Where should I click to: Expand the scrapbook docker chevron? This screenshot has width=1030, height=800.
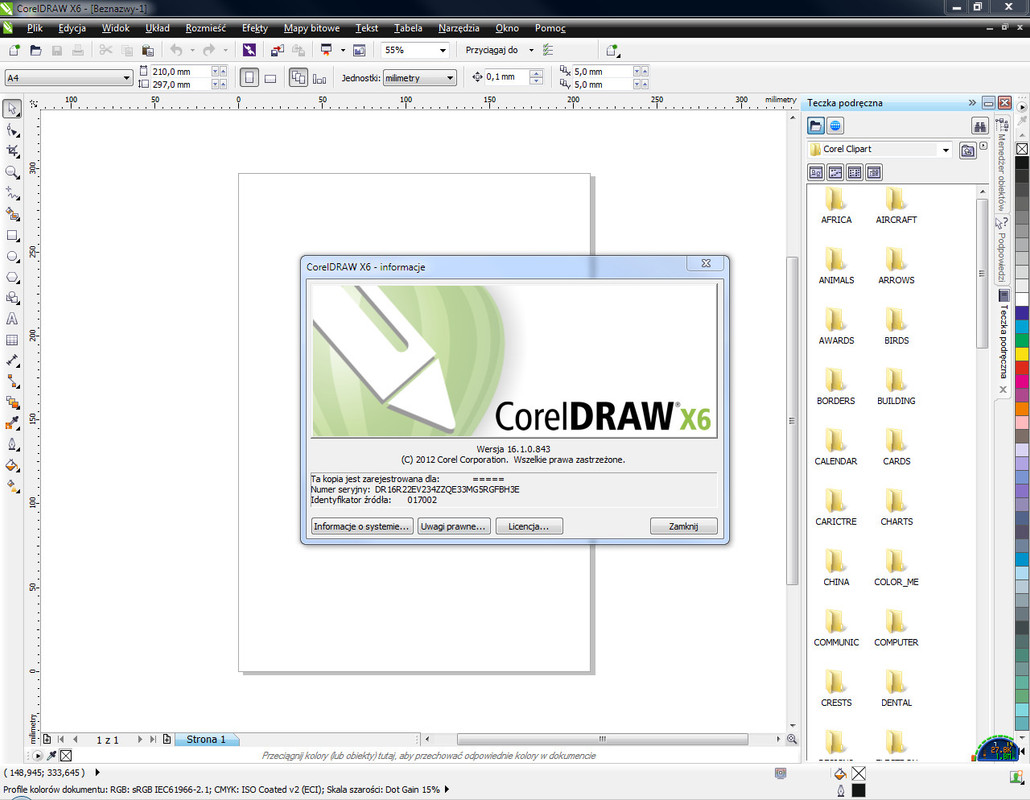972,102
